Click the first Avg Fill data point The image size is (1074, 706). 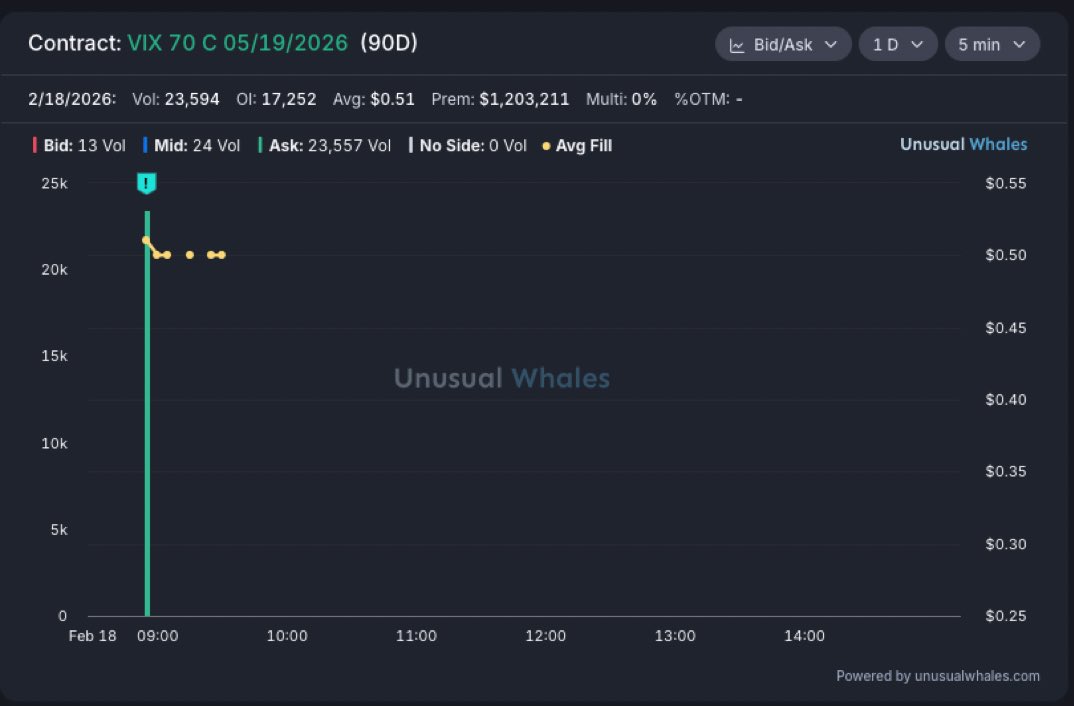click(x=146, y=240)
